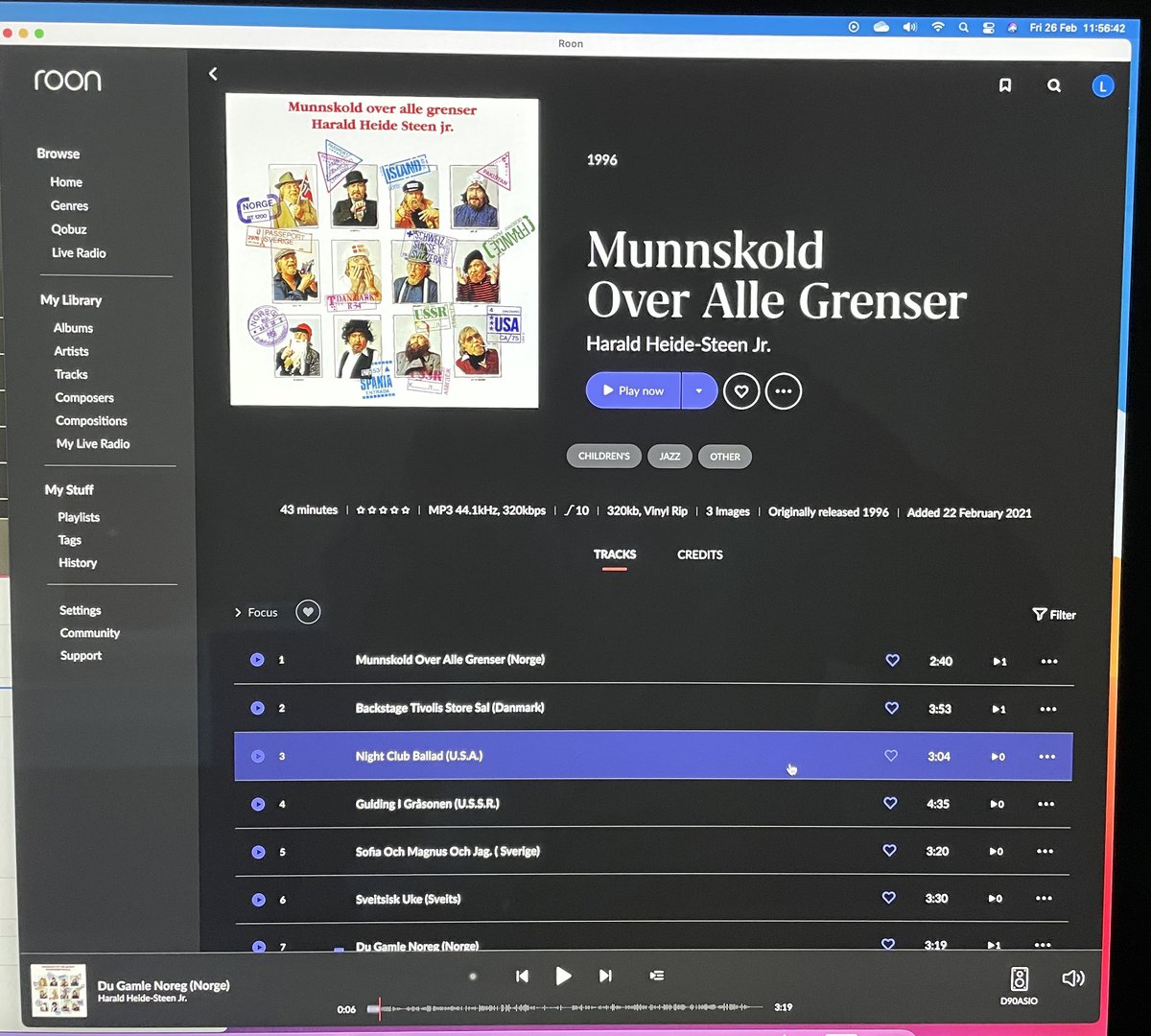The image size is (1151, 1036).
Task: Open more options for Sveitsisk Uke
Action: (x=1044, y=899)
